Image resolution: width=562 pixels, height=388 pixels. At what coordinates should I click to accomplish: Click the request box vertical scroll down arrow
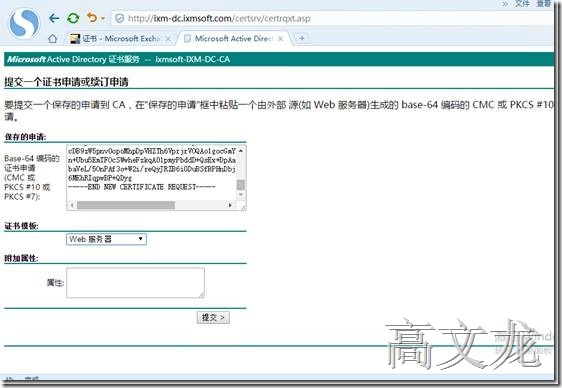[241, 195]
